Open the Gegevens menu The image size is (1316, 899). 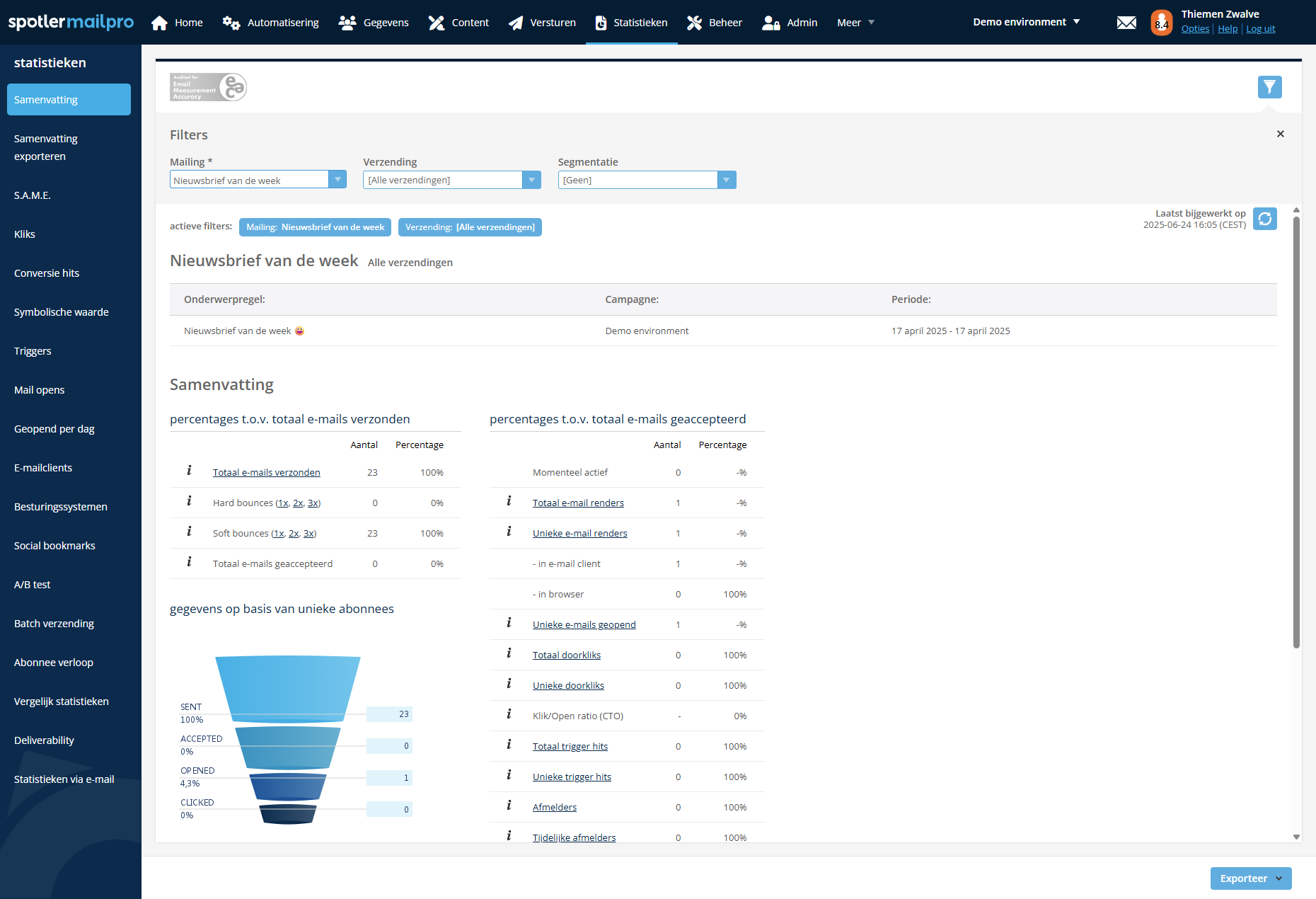[x=374, y=23]
